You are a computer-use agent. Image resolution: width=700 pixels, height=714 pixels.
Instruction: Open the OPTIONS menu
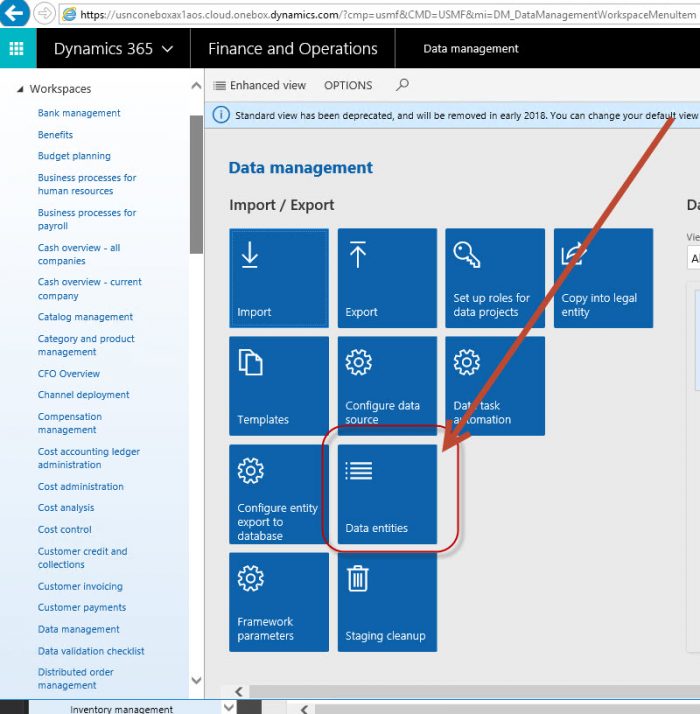pos(348,85)
